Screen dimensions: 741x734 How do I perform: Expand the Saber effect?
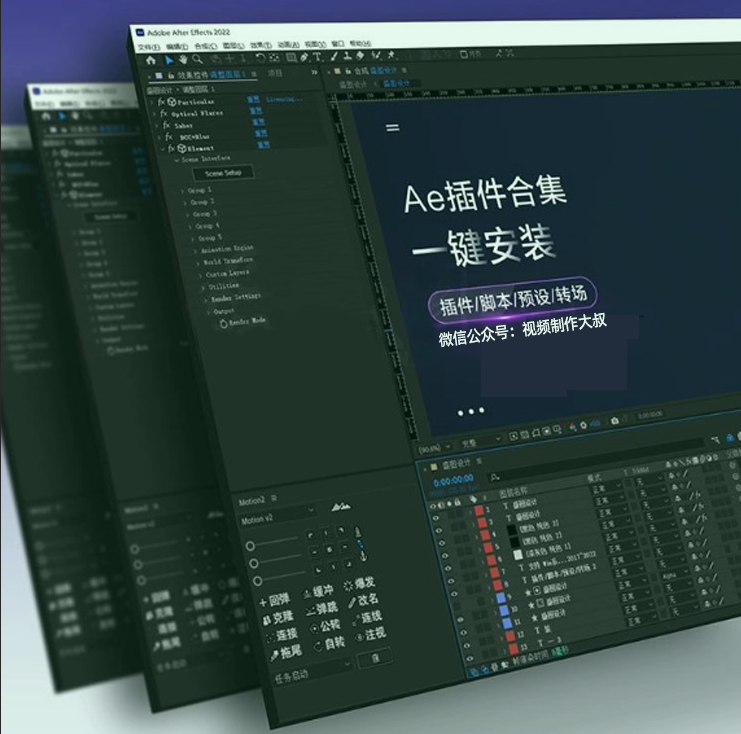click(x=157, y=126)
